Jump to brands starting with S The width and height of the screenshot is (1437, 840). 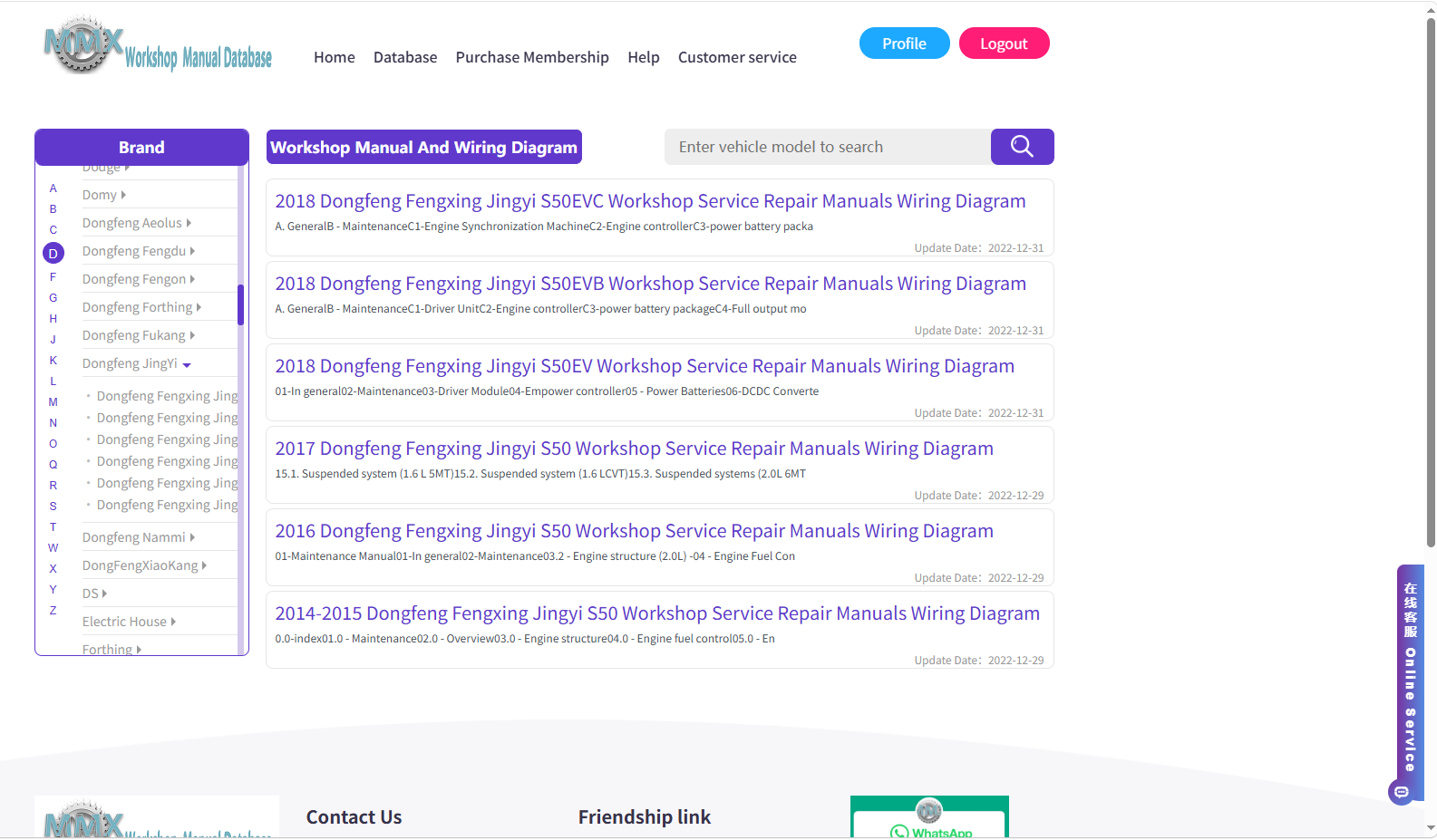53,507
